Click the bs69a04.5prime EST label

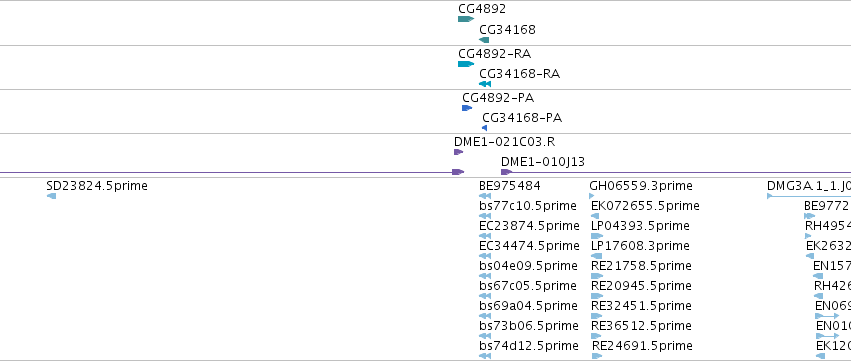pyautogui.click(x=528, y=306)
